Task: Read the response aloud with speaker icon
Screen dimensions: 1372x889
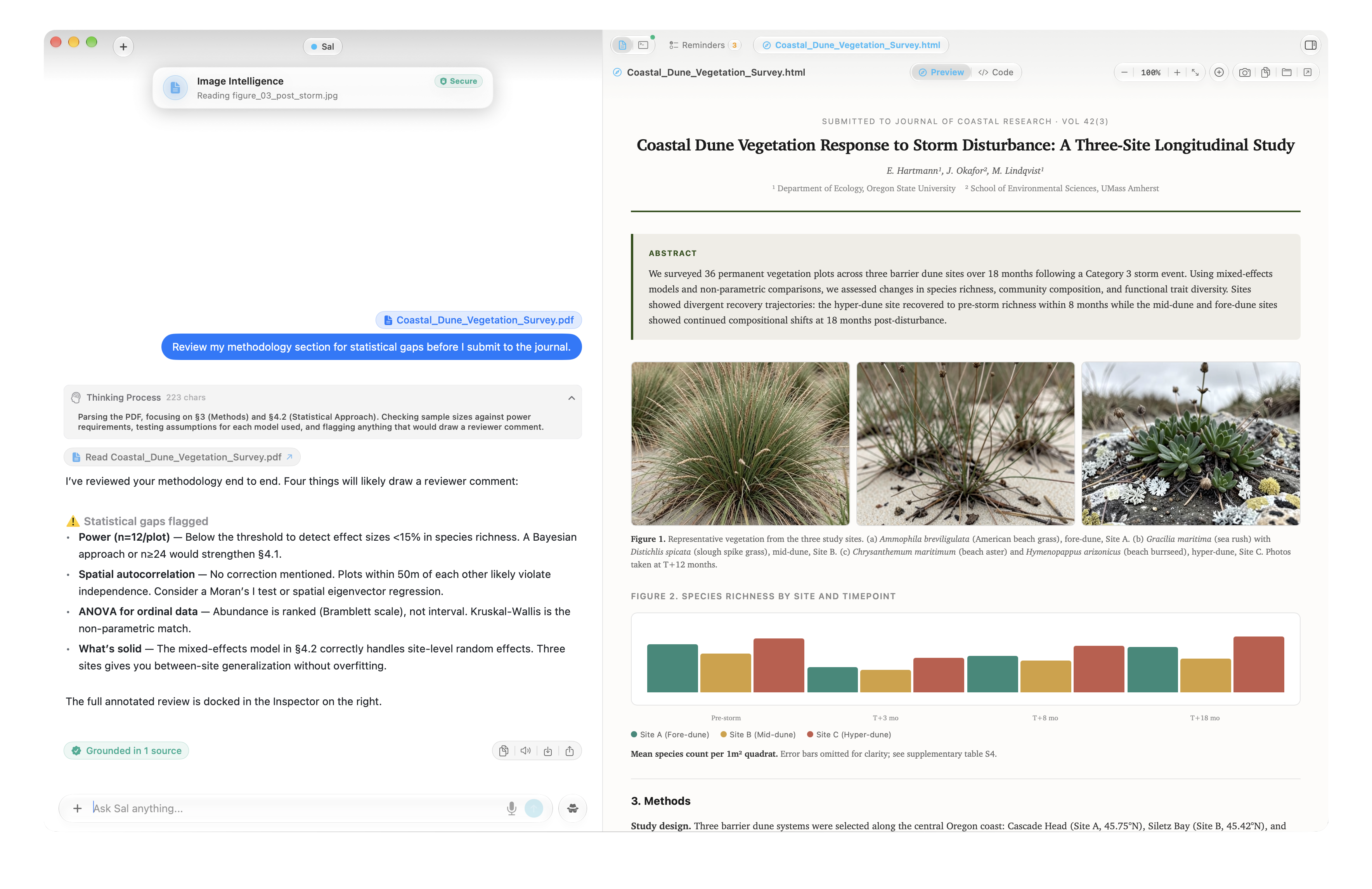Action: [x=525, y=751]
